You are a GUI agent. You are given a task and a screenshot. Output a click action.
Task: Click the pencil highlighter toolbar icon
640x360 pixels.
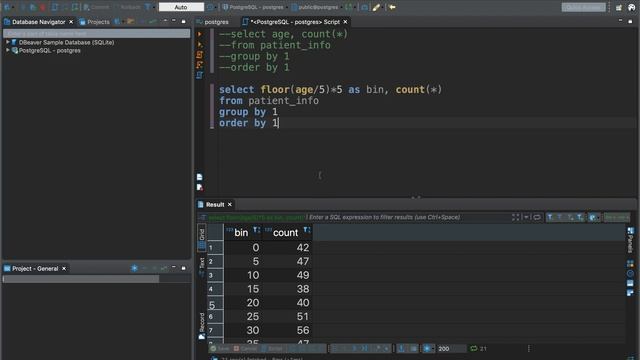376,7
